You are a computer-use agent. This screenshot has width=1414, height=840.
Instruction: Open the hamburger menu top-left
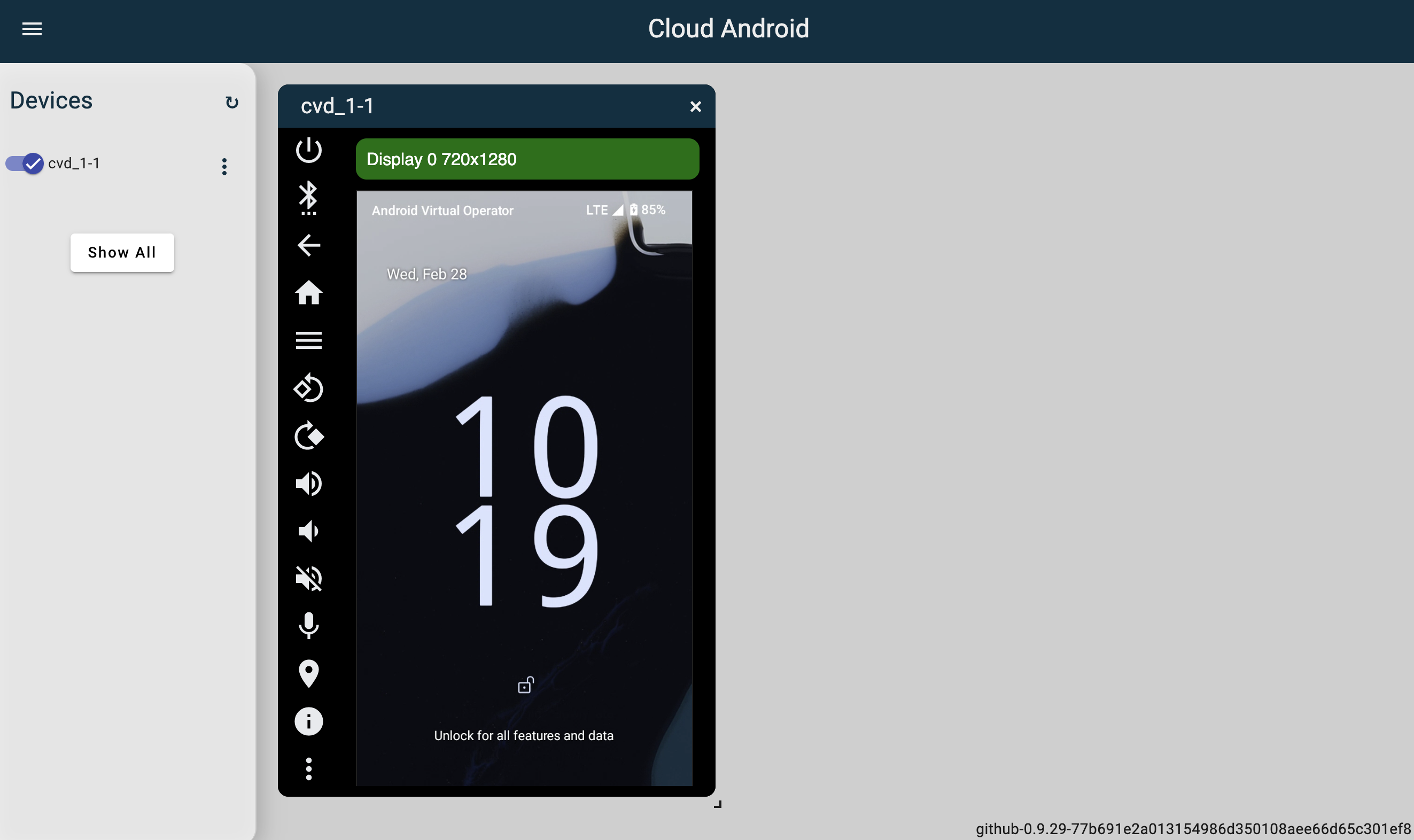[x=31, y=28]
